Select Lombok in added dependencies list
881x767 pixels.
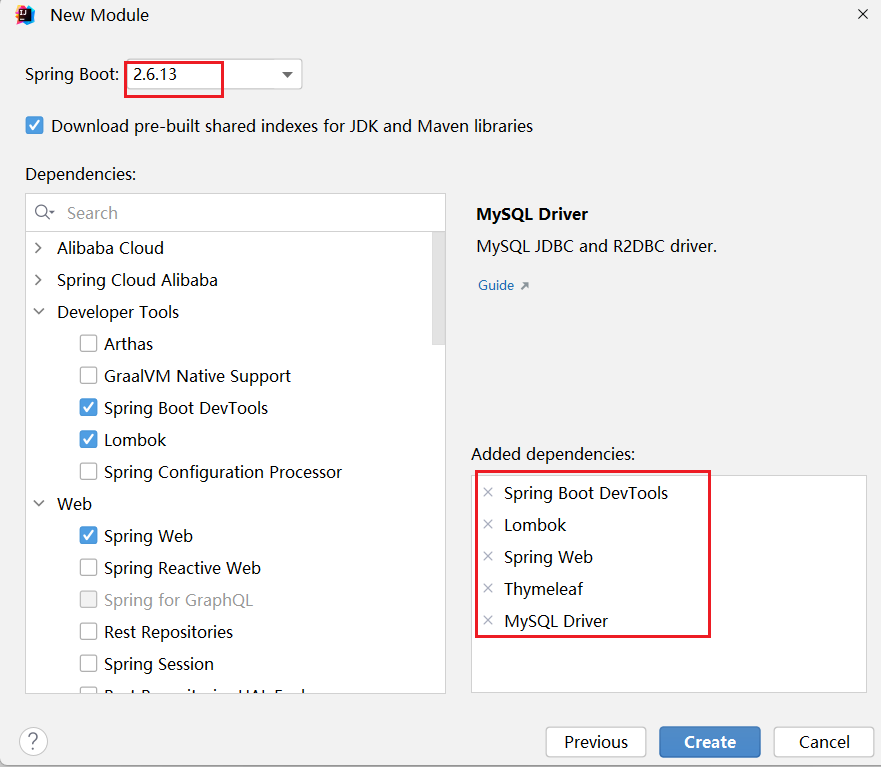point(535,525)
